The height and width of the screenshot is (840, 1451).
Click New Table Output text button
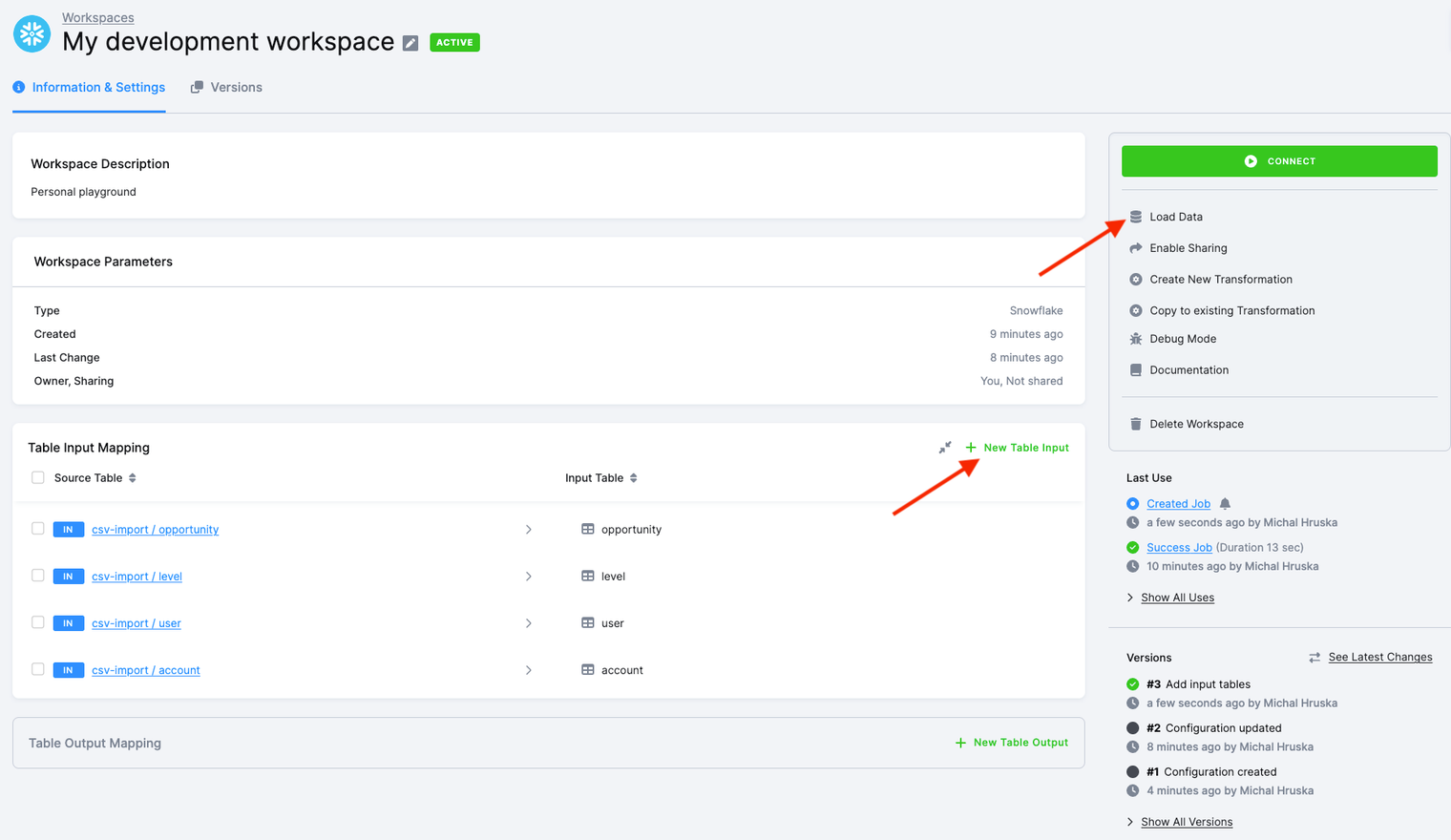1020,743
